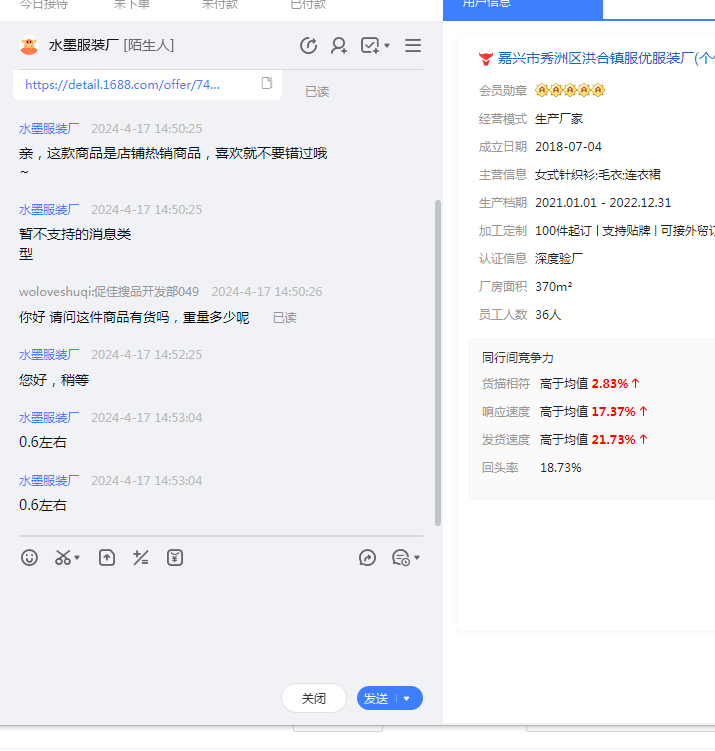Click the 关闭 button

point(314,699)
